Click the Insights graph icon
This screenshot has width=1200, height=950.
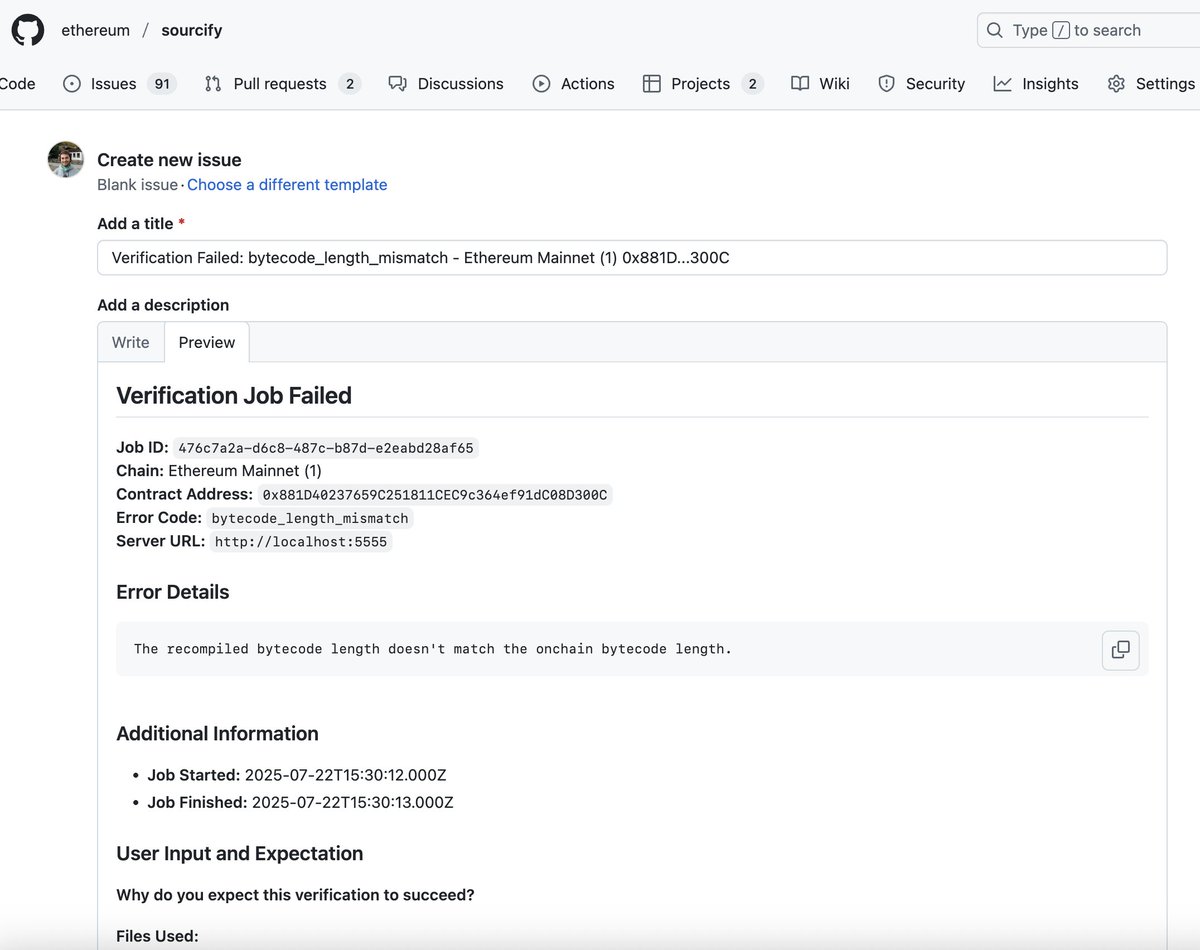click(x=1002, y=84)
